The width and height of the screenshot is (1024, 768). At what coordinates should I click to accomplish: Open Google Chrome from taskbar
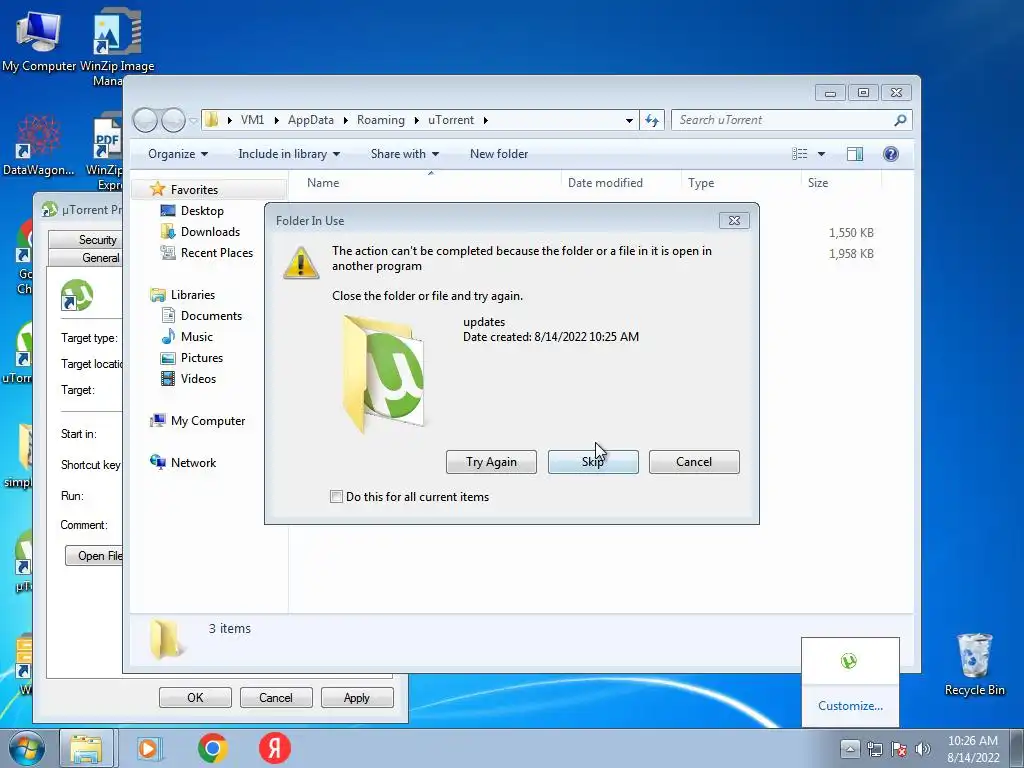tap(212, 748)
